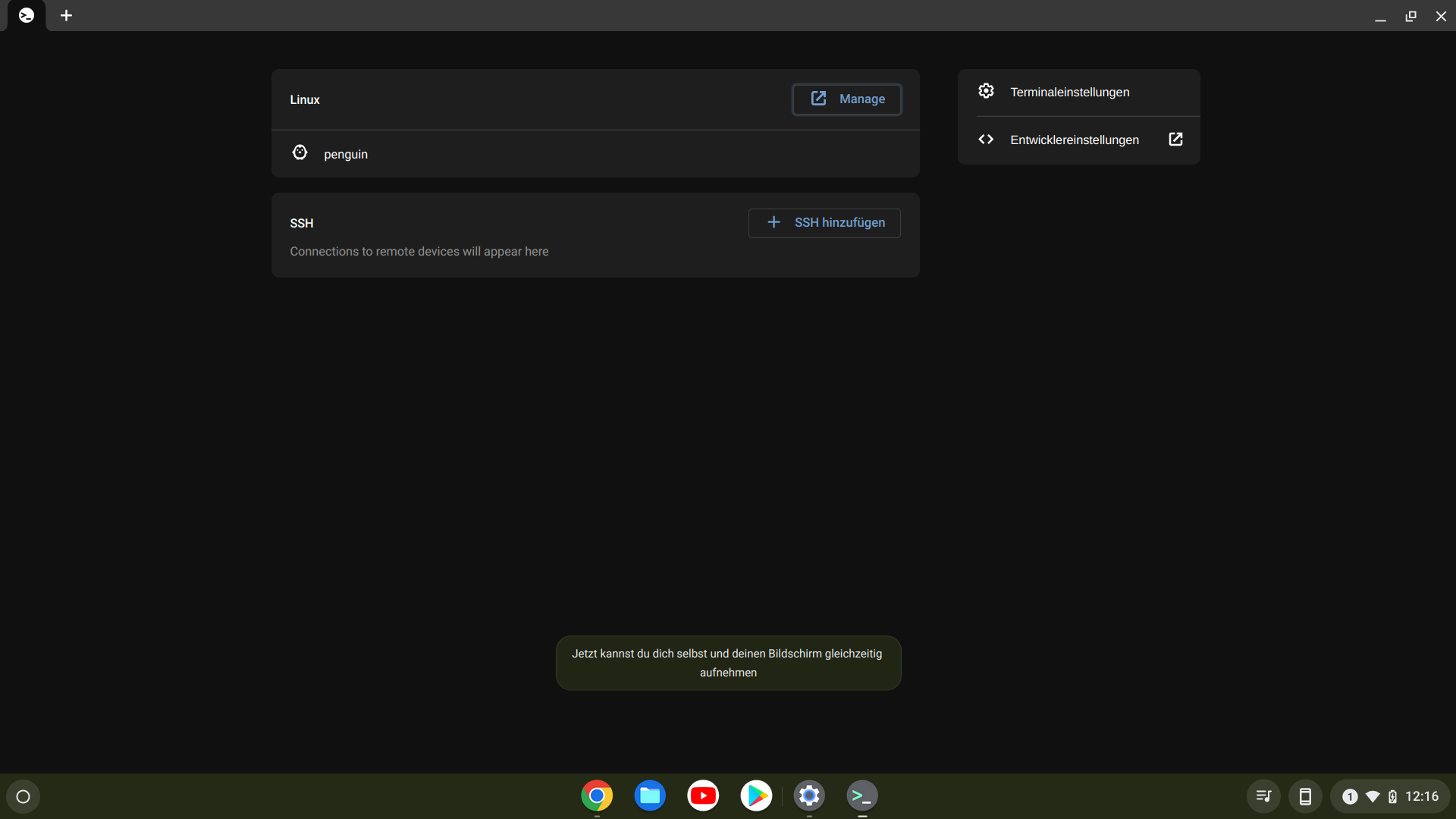The image size is (1456, 819).
Task: Open Settings from the shelf
Action: click(x=808, y=795)
